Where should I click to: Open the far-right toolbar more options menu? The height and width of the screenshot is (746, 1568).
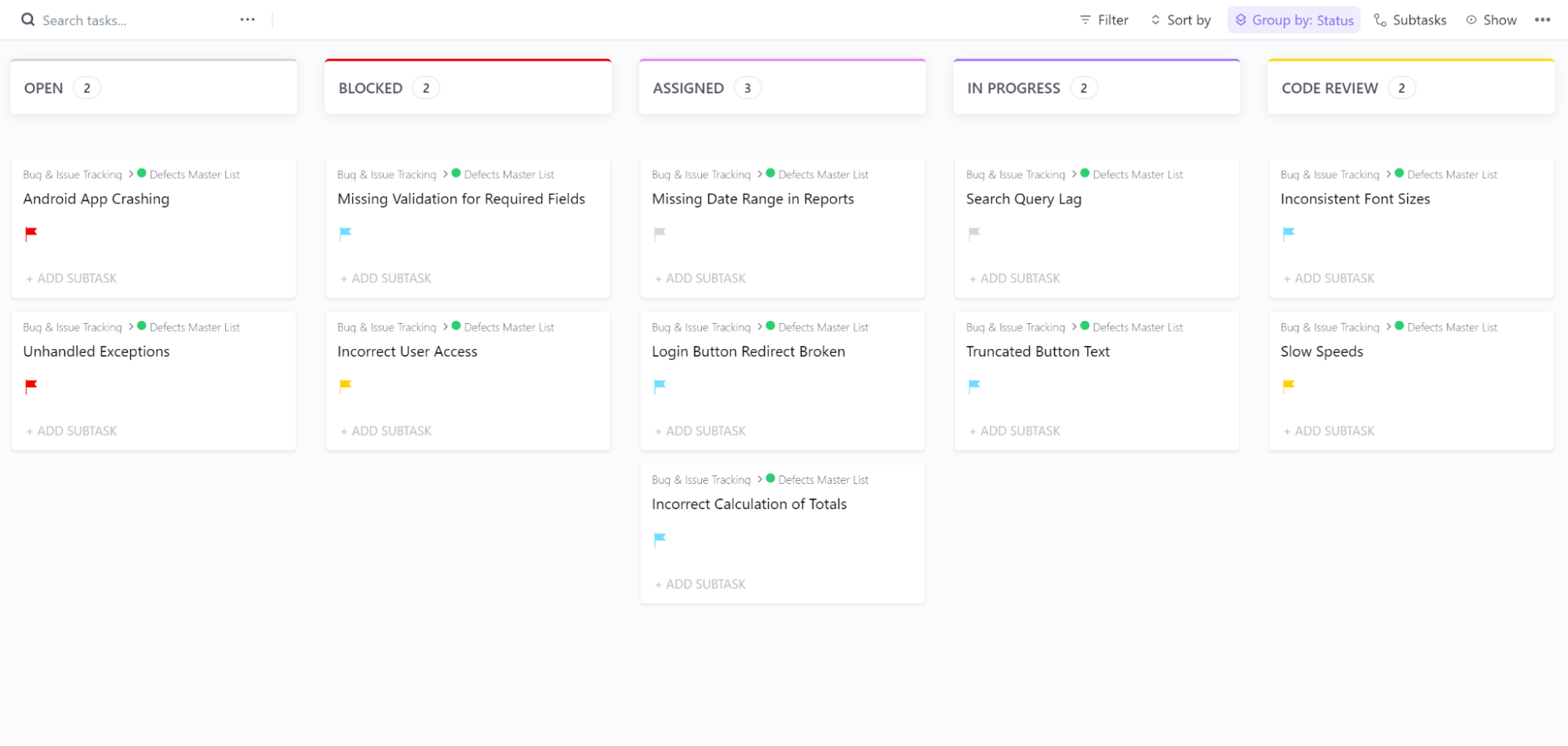tap(1542, 20)
